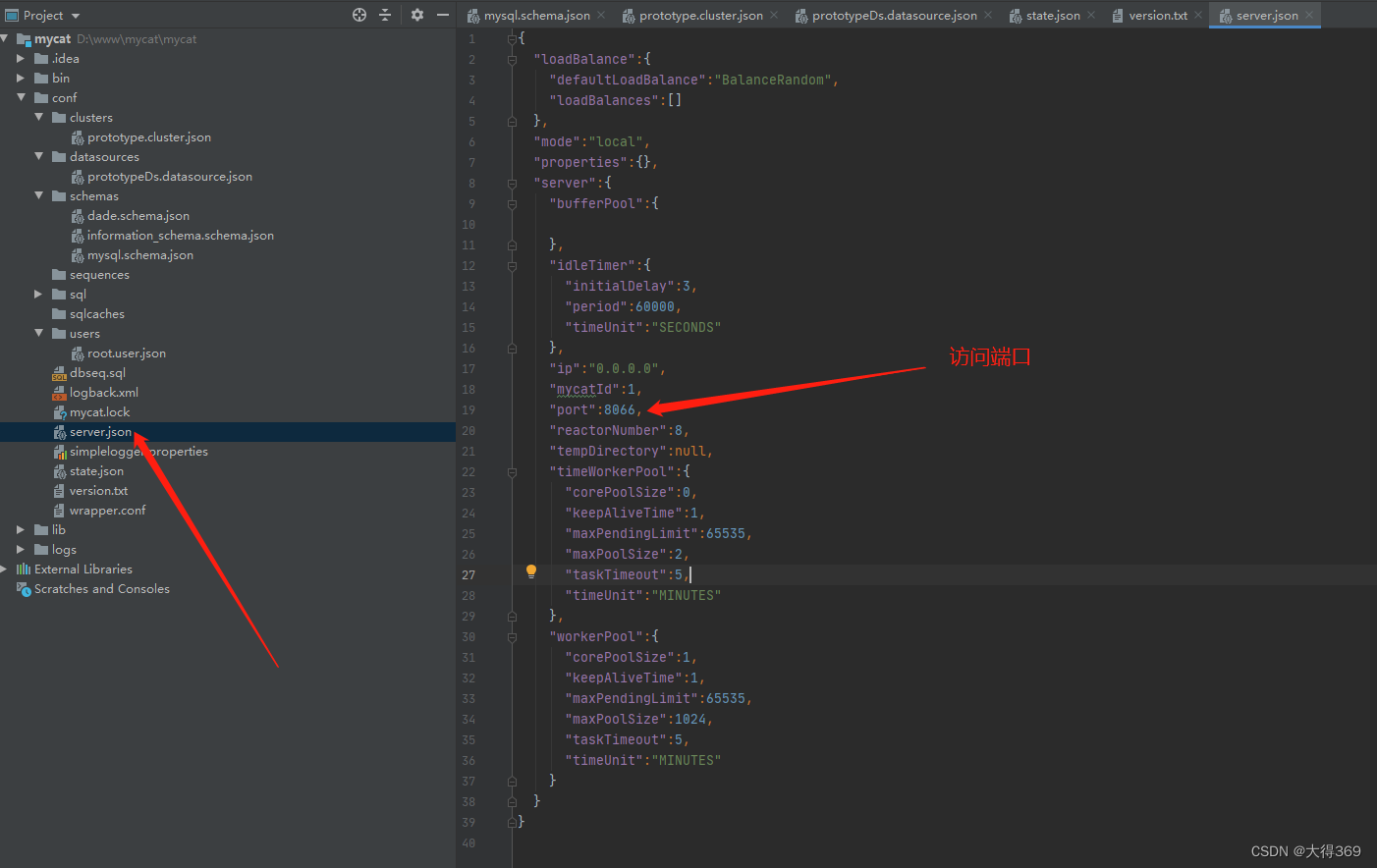Collapse the clusters folder
The width and height of the screenshot is (1377, 868).
click(39, 118)
